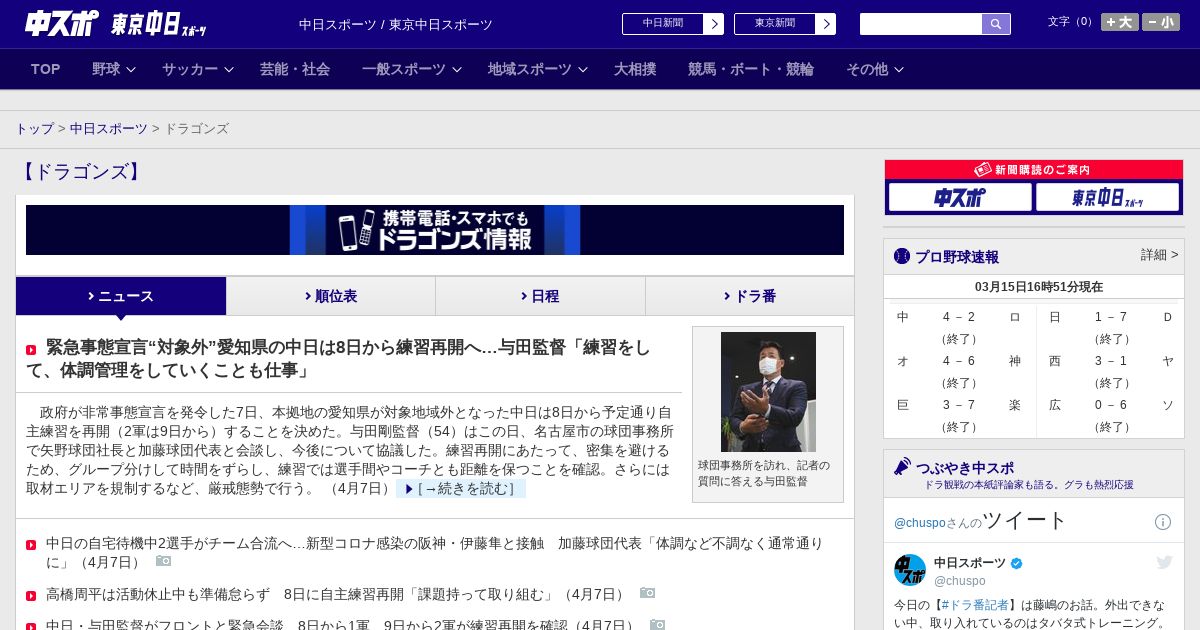Open 詳細 > link in プロ野球速報

(x=1159, y=255)
